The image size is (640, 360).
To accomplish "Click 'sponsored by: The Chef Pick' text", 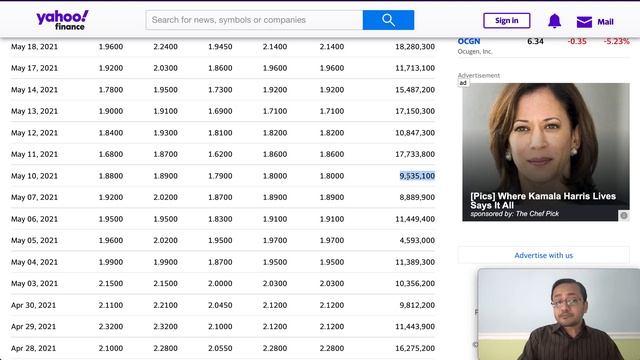I will tap(514, 214).
